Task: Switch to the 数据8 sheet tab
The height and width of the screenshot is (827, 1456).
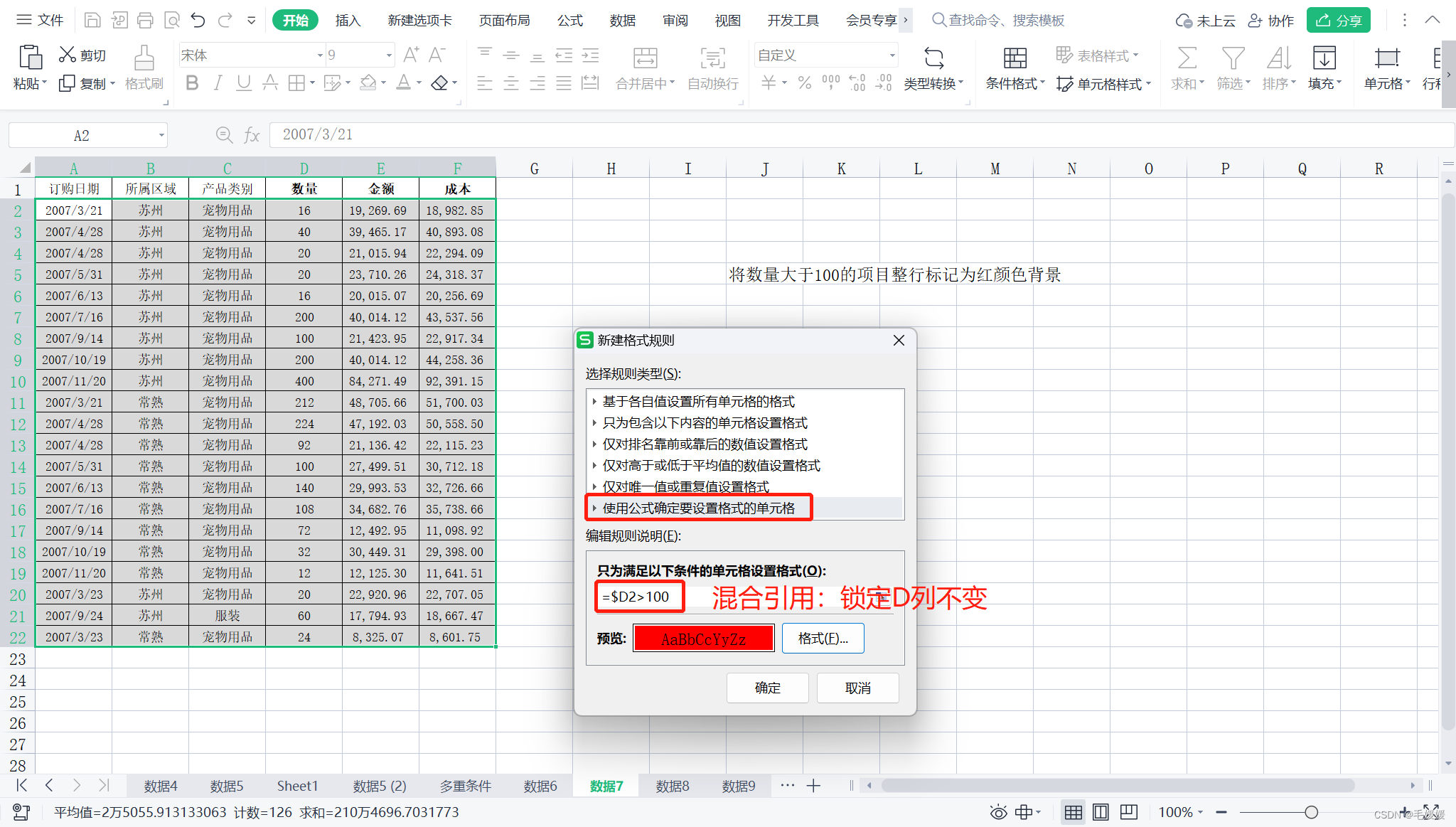Action: (x=672, y=786)
